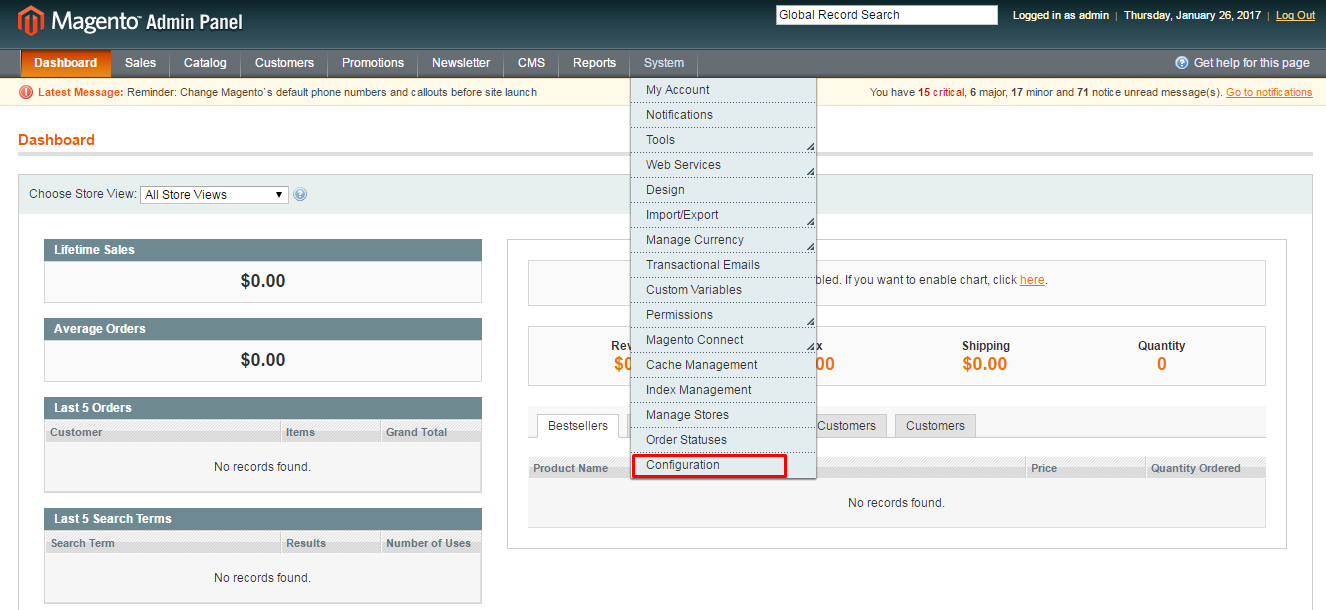Open the Go to notifications link
Image resolution: width=1326 pixels, height=610 pixels.
coord(1268,91)
